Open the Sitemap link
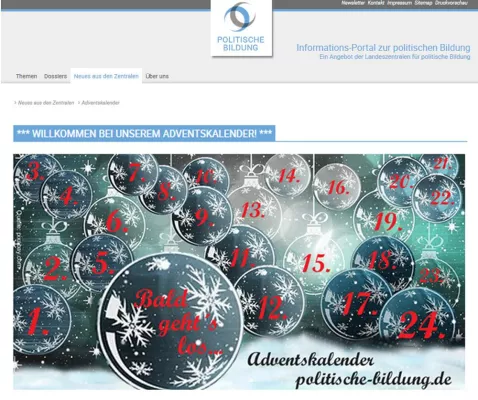 pos(423,3)
